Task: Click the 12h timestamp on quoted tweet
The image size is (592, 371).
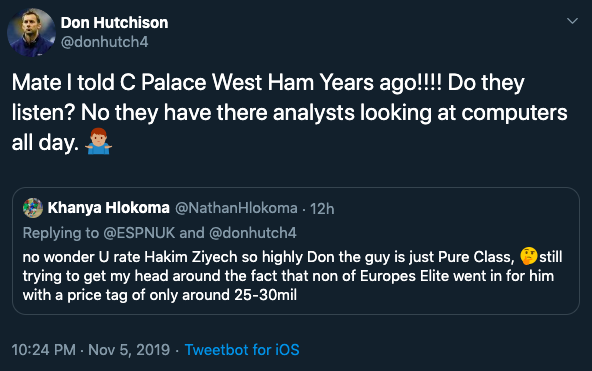Action: coord(322,209)
